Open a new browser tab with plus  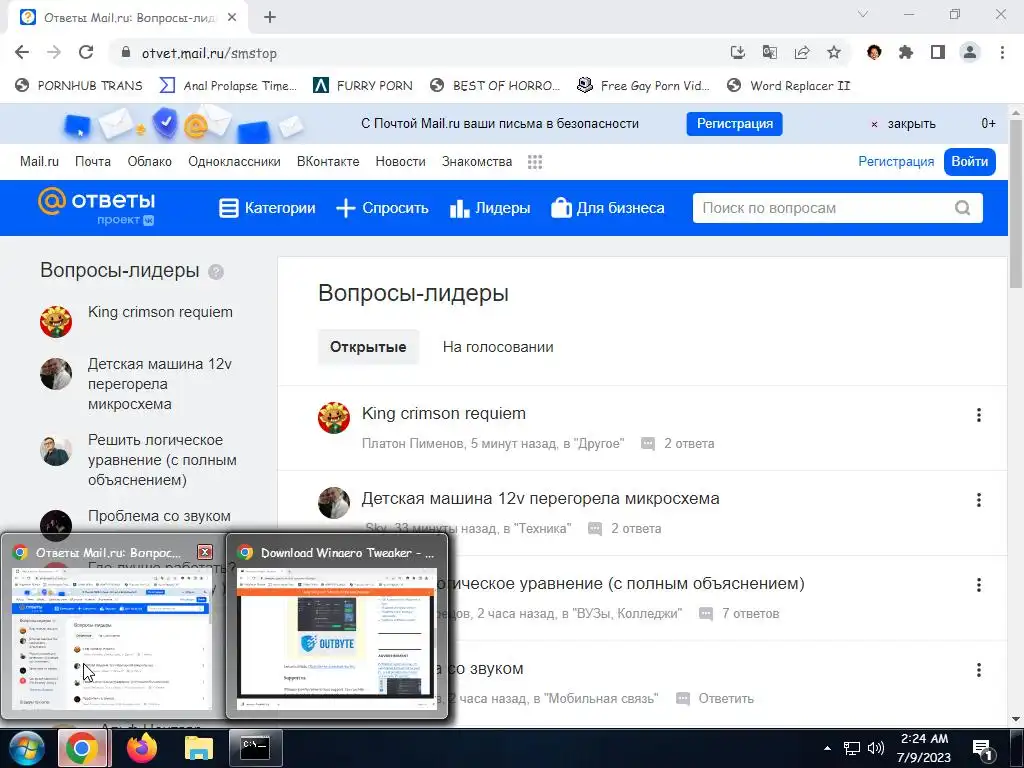[x=270, y=18]
